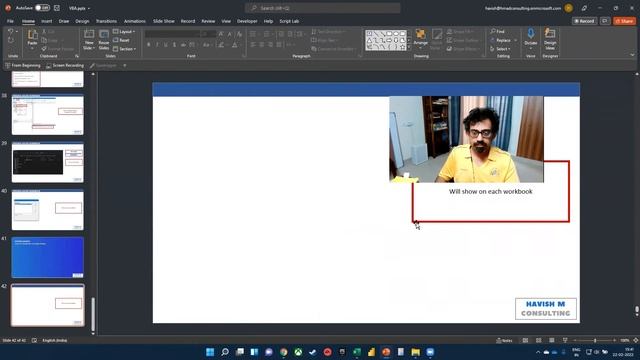Select slide 38 thumbnail
Image resolution: width=640 pixels, height=360 pixels.
tap(48, 115)
